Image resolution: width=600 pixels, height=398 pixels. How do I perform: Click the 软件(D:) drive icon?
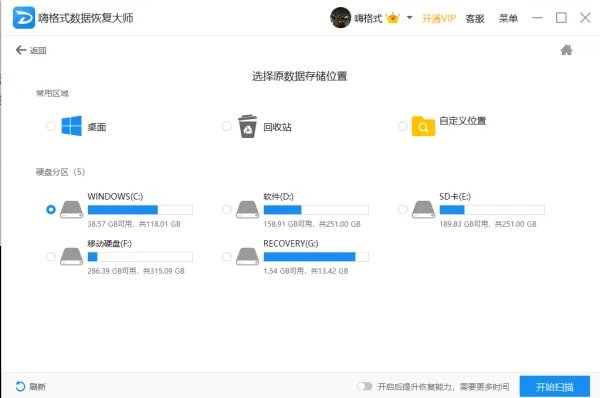[x=247, y=210]
